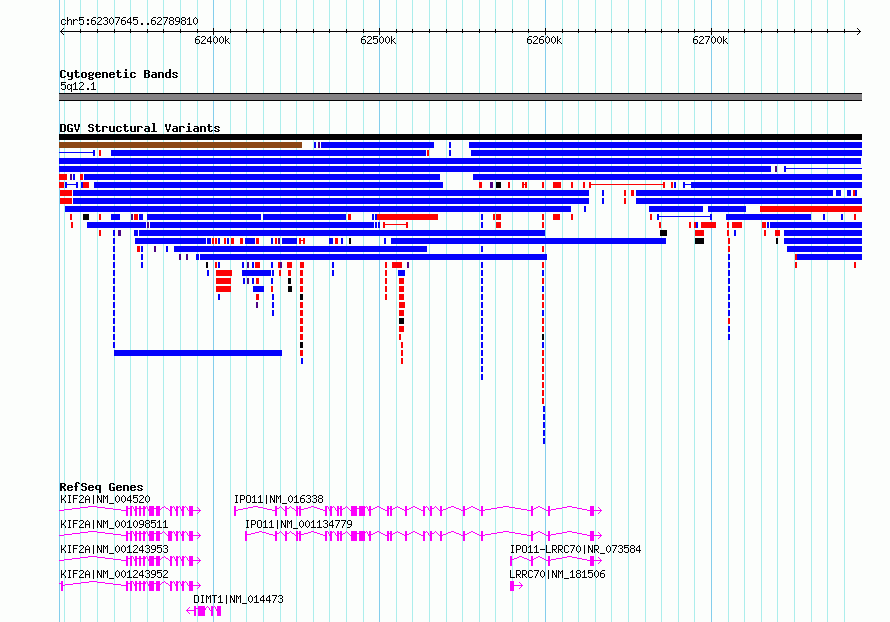Click the KIF2A|NM_004520 gene label
This screenshot has height=622, width=890.
[x=105, y=499]
